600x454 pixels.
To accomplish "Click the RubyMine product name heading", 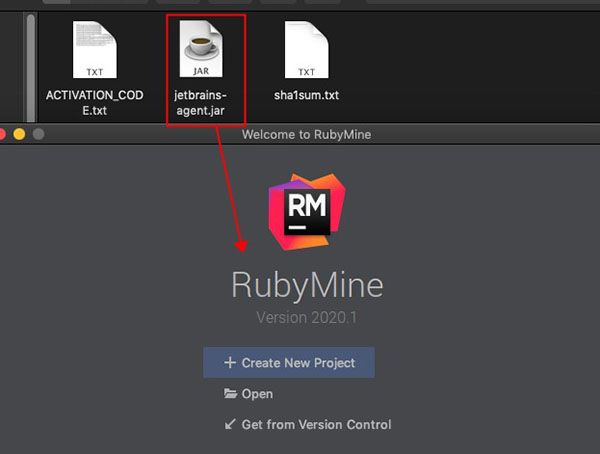I will pos(307,285).
